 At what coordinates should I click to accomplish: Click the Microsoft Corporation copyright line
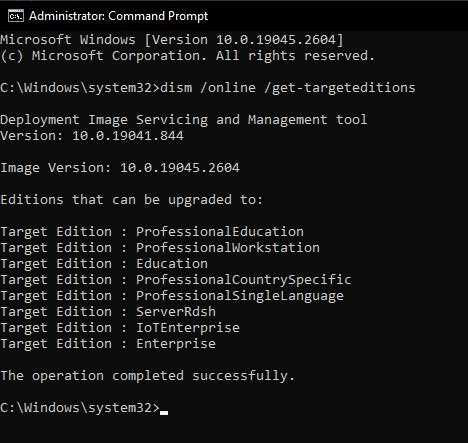[x=188, y=56]
